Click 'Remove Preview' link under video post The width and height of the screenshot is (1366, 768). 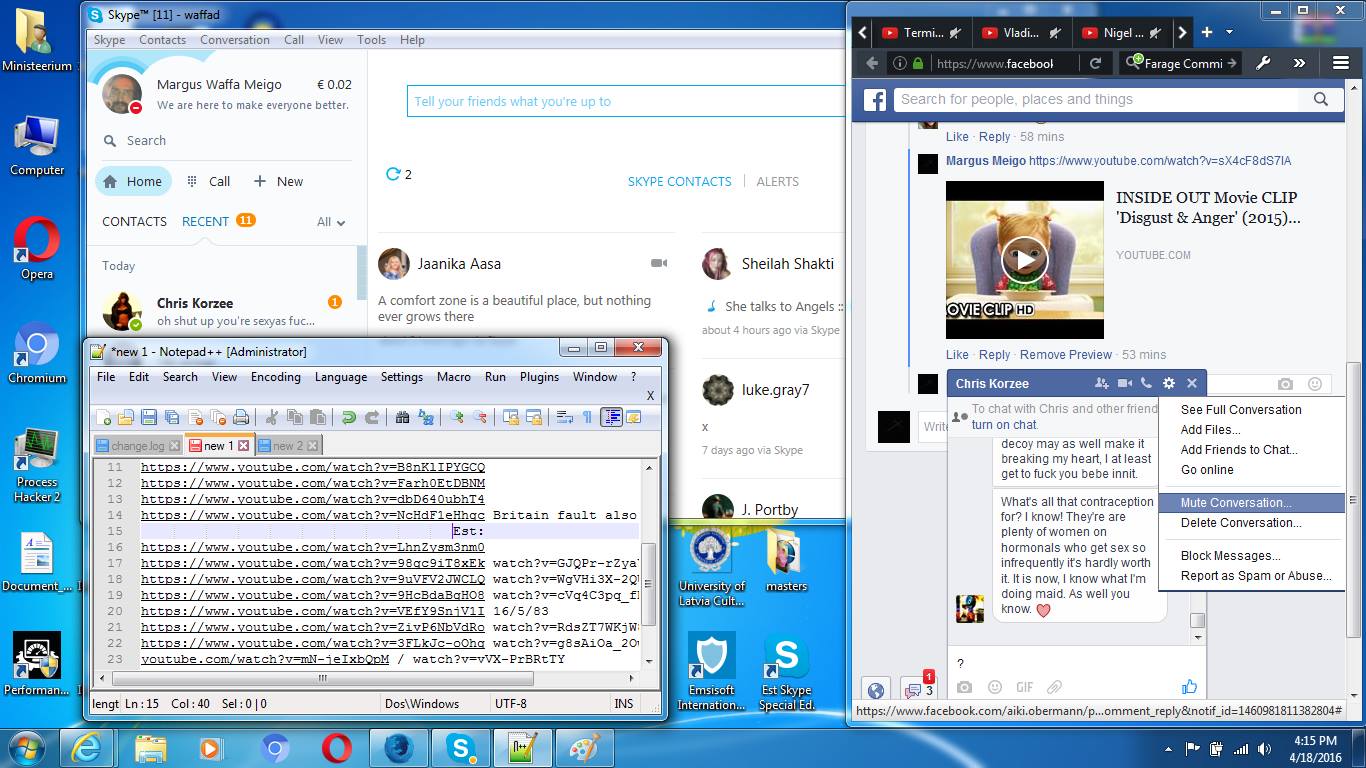[1066, 355]
